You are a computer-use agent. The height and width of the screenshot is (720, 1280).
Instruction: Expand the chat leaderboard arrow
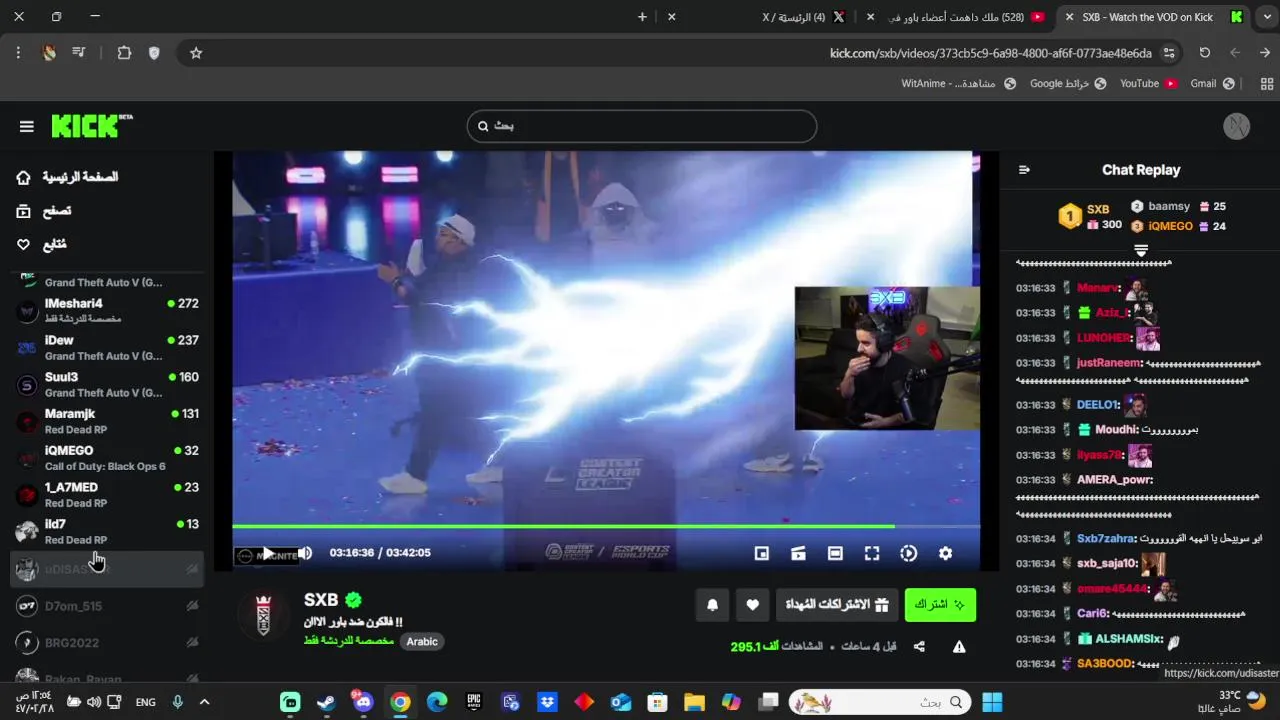coord(1141,250)
